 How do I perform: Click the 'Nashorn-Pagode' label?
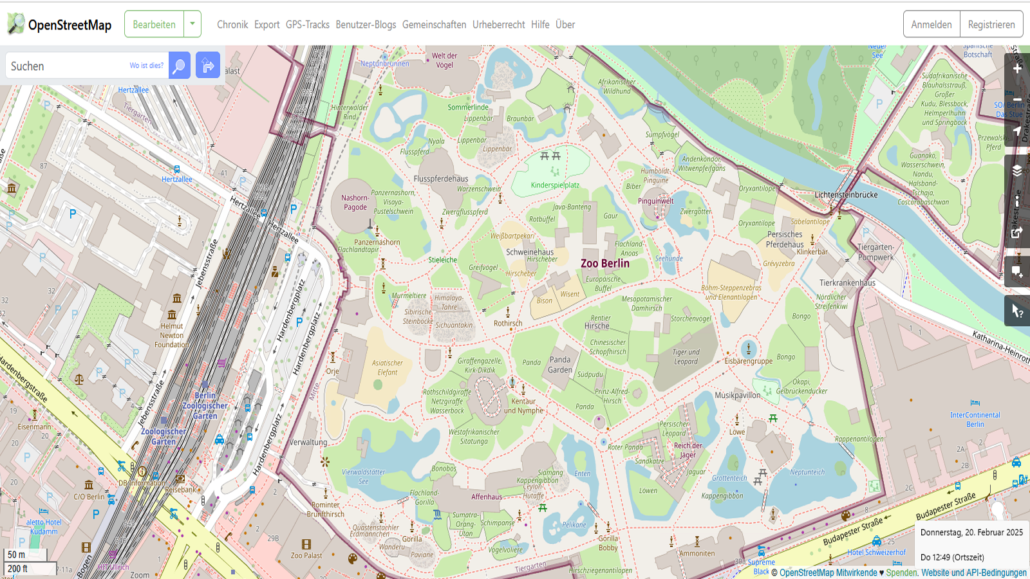[x=355, y=202]
